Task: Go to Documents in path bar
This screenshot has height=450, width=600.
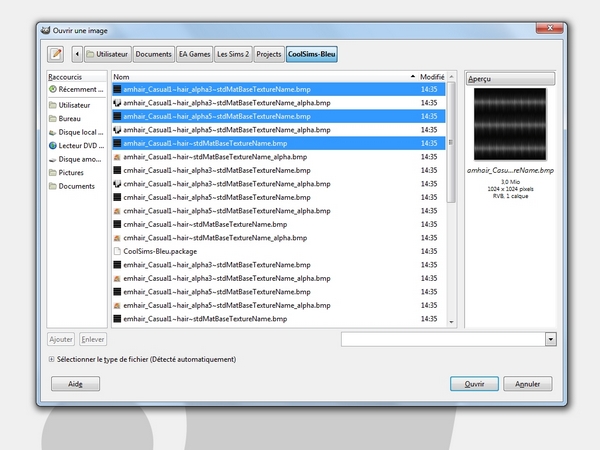Action: pos(153,54)
